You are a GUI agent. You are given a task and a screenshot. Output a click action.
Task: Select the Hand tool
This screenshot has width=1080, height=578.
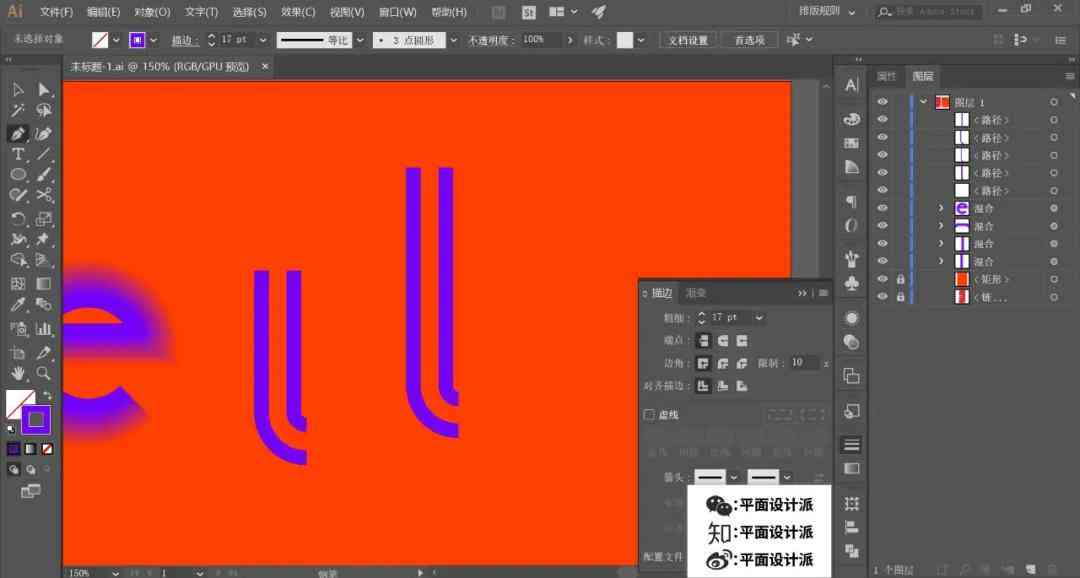click(x=18, y=373)
